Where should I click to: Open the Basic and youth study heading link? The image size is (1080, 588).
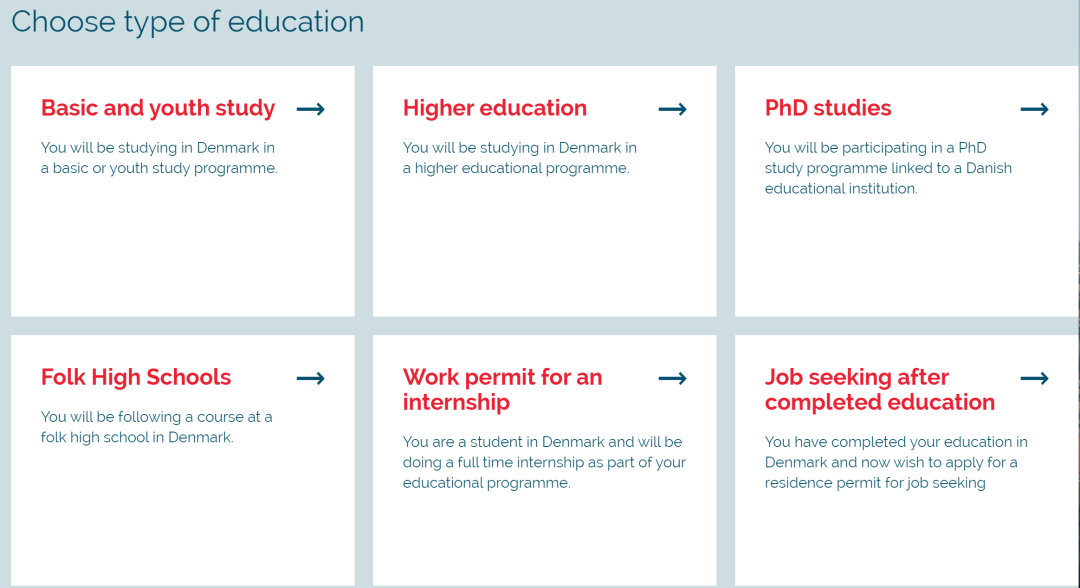click(158, 108)
